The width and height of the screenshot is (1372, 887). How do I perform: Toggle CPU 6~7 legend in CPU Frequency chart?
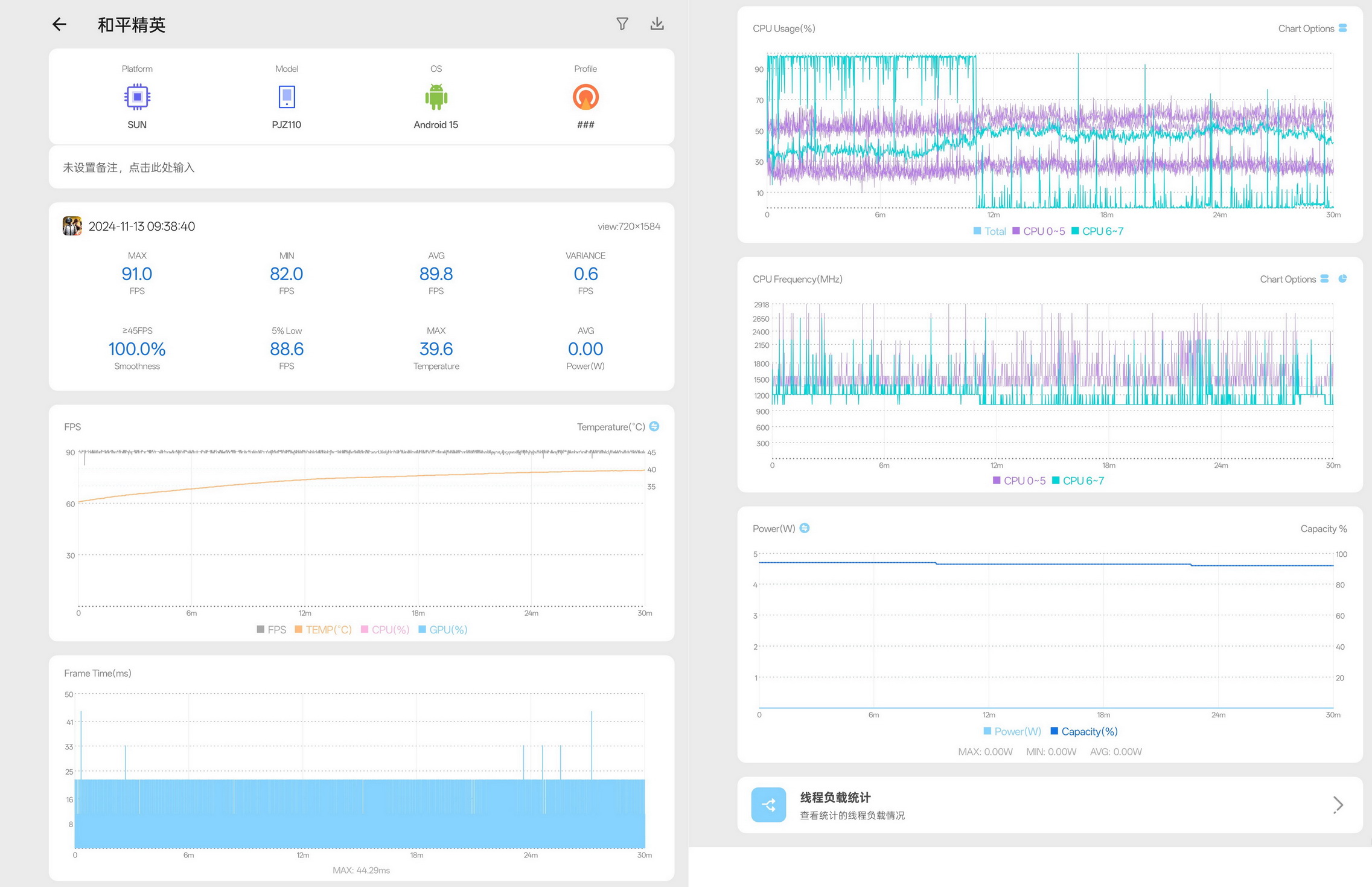tap(1078, 481)
